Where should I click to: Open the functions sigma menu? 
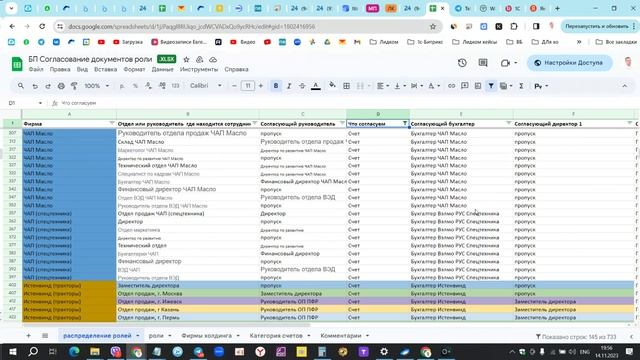tap(521, 86)
